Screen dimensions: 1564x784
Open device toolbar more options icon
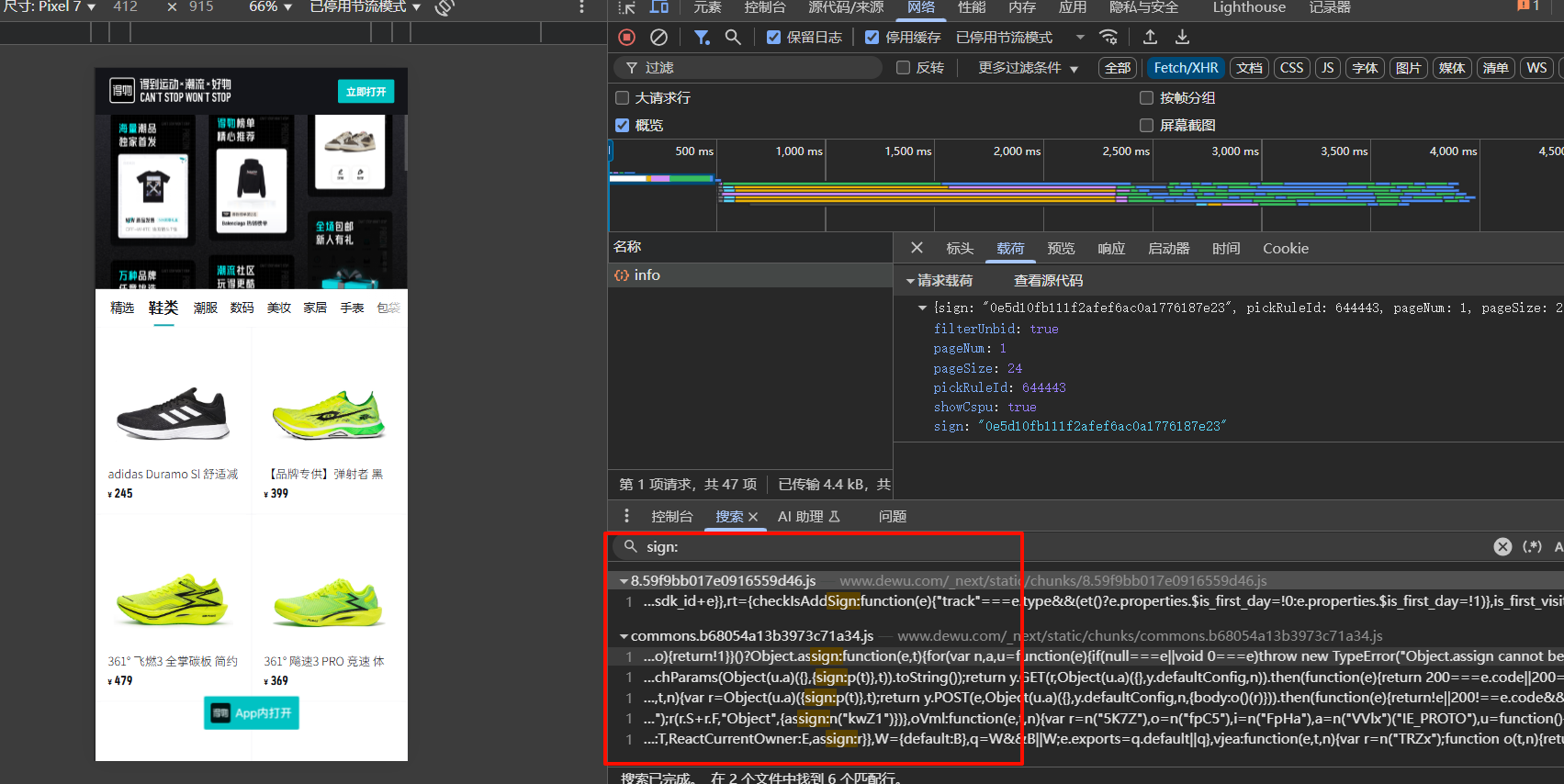pos(581,7)
